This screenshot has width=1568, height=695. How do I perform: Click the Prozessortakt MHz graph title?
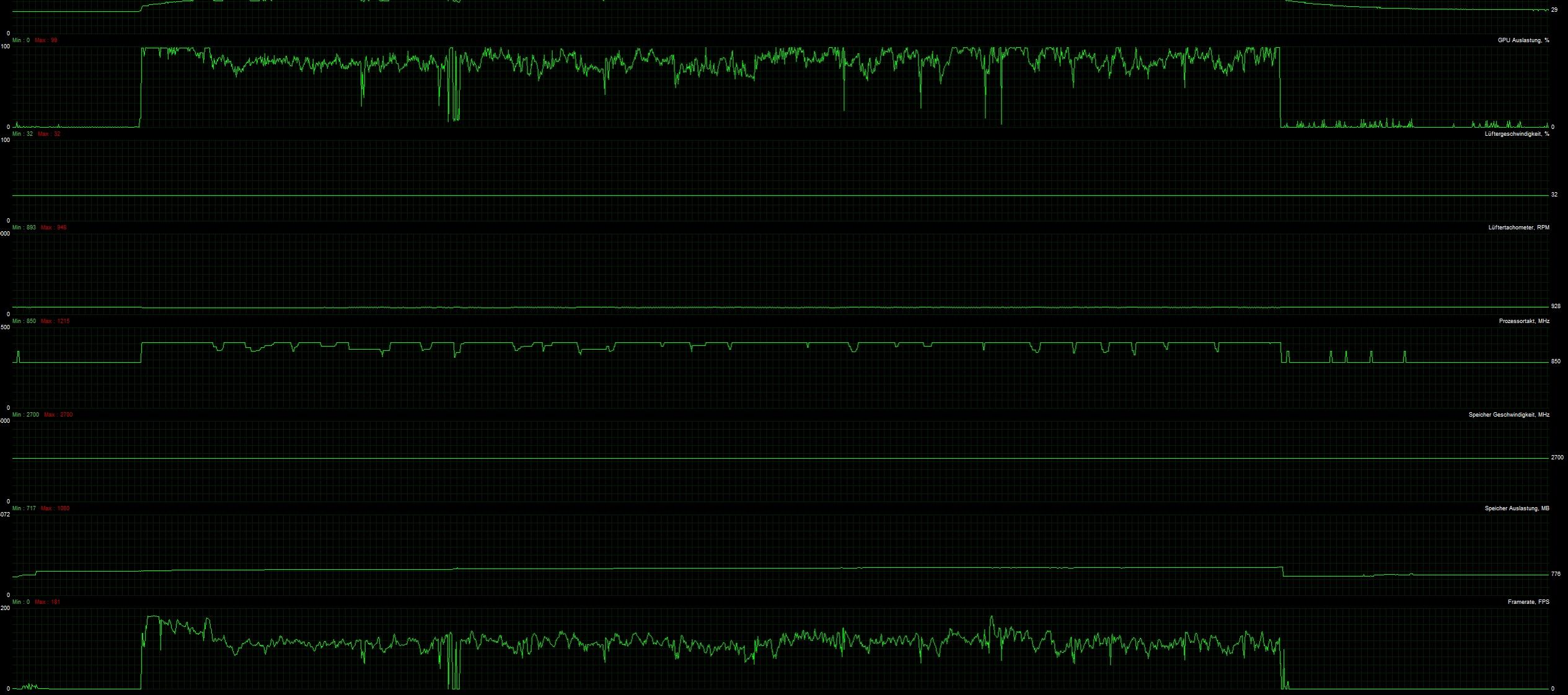(1524, 321)
